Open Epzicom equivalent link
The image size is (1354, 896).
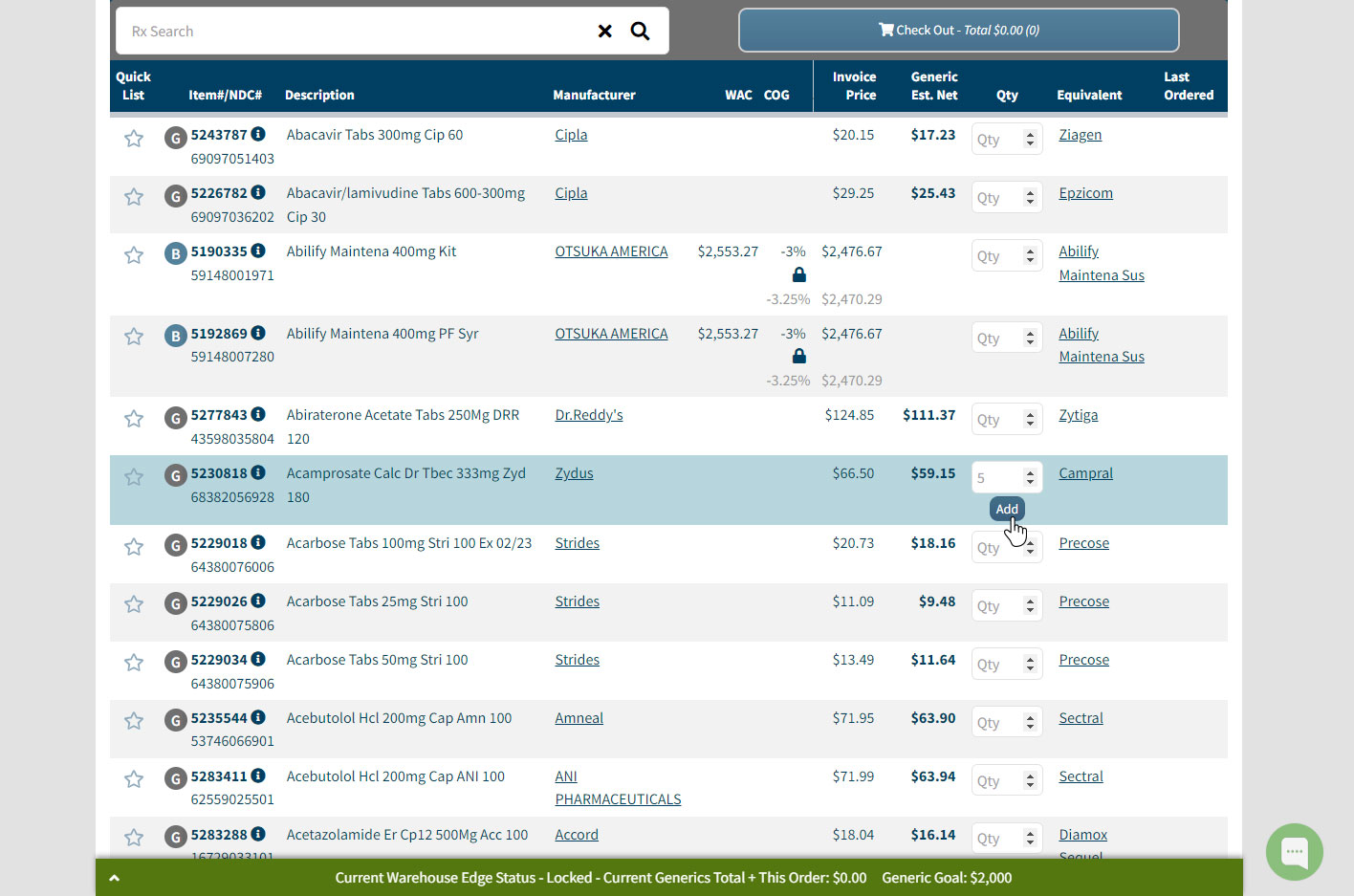click(x=1085, y=193)
